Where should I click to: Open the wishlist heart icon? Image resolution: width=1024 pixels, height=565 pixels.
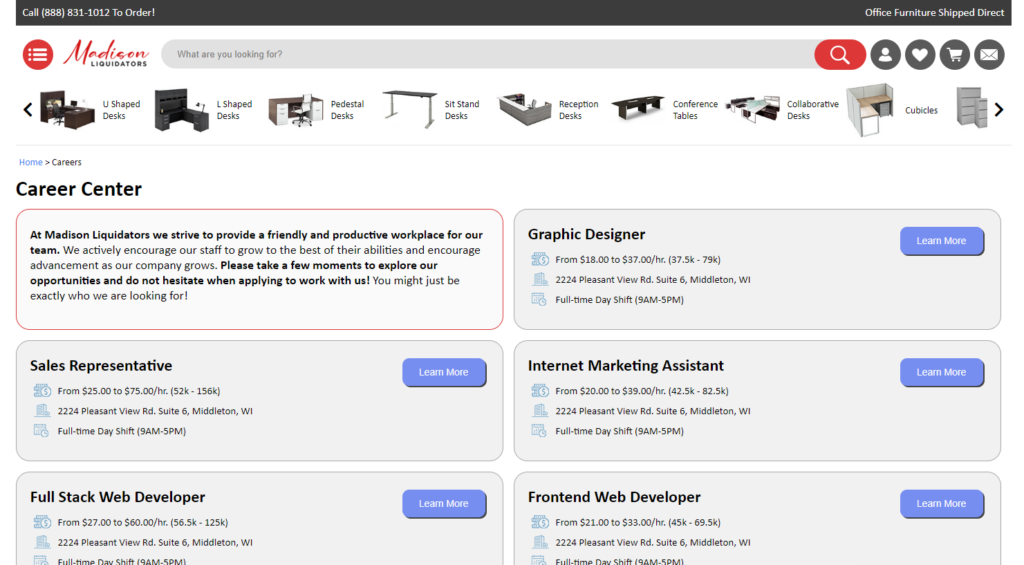920,54
